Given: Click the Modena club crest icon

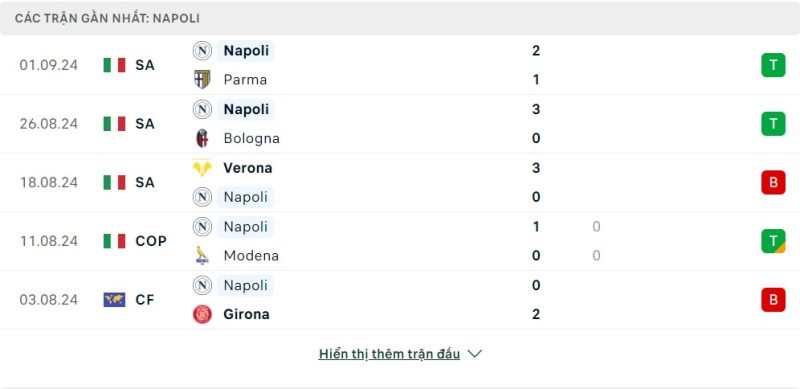Looking at the screenshot, I should click(x=202, y=255).
